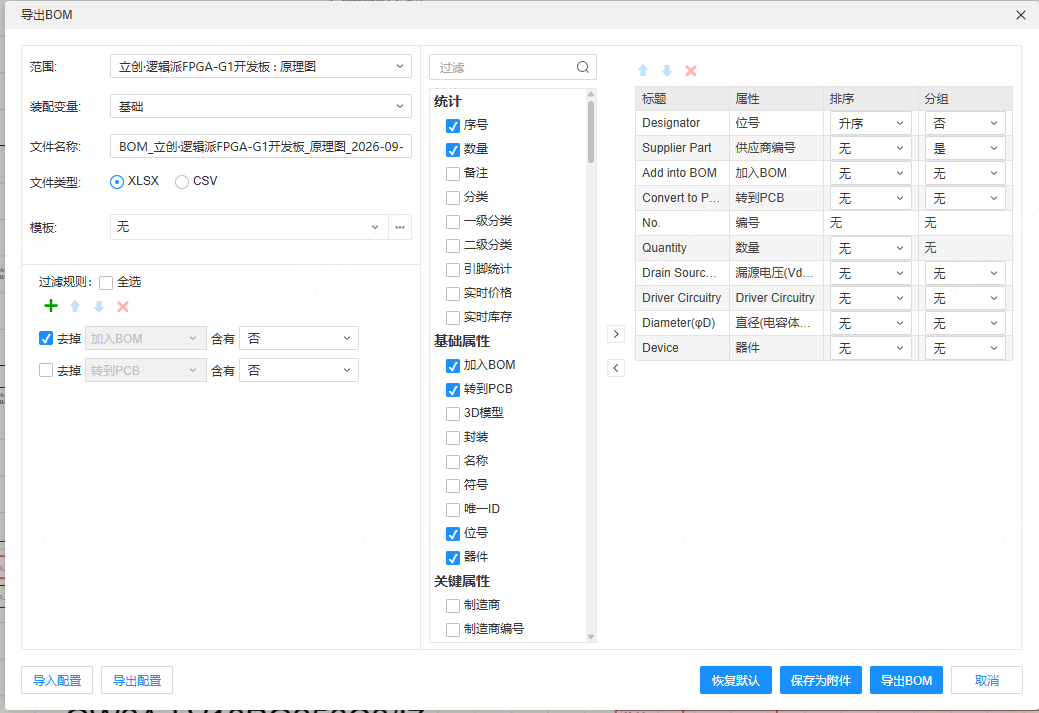Move filter rule down with blue down arrow
1039x713 pixels.
point(99,306)
